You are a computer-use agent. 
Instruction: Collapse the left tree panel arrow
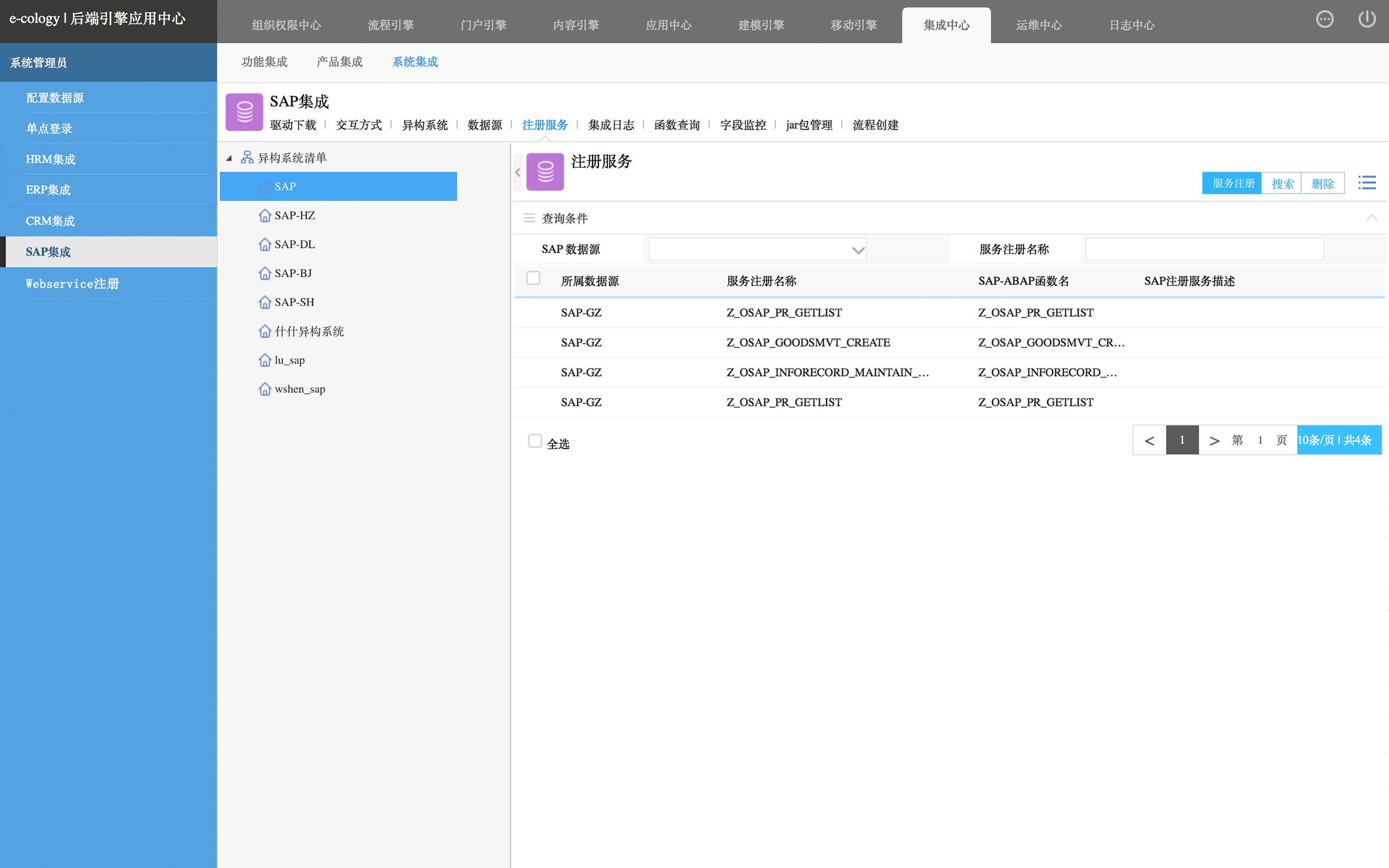(x=517, y=172)
